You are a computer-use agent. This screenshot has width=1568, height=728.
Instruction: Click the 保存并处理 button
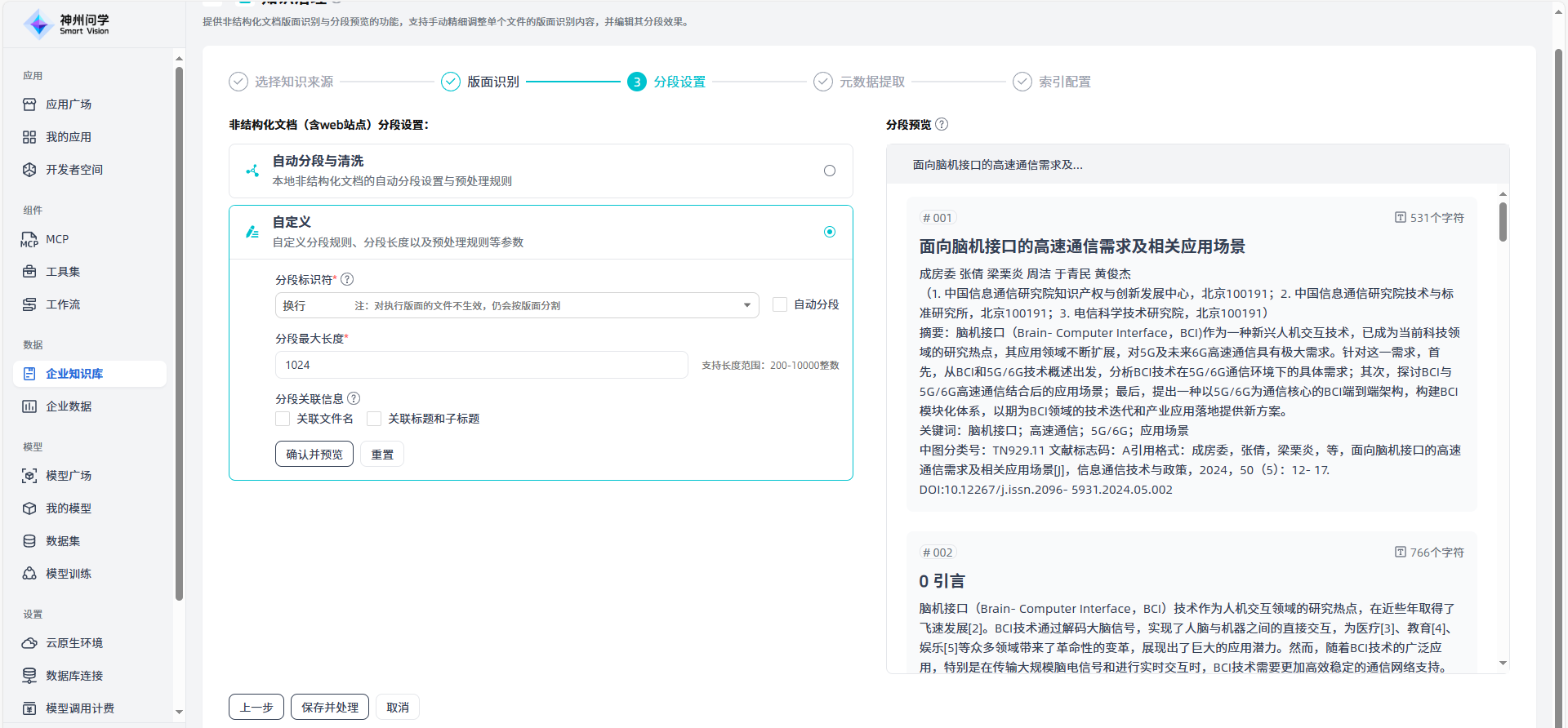pyautogui.click(x=329, y=707)
